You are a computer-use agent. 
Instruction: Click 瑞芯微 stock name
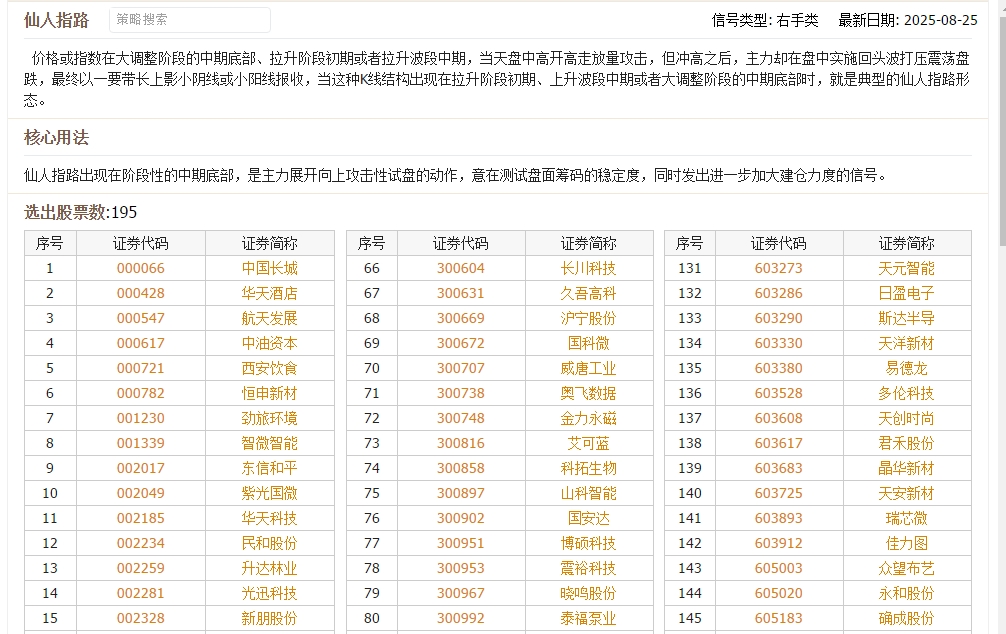point(906,518)
